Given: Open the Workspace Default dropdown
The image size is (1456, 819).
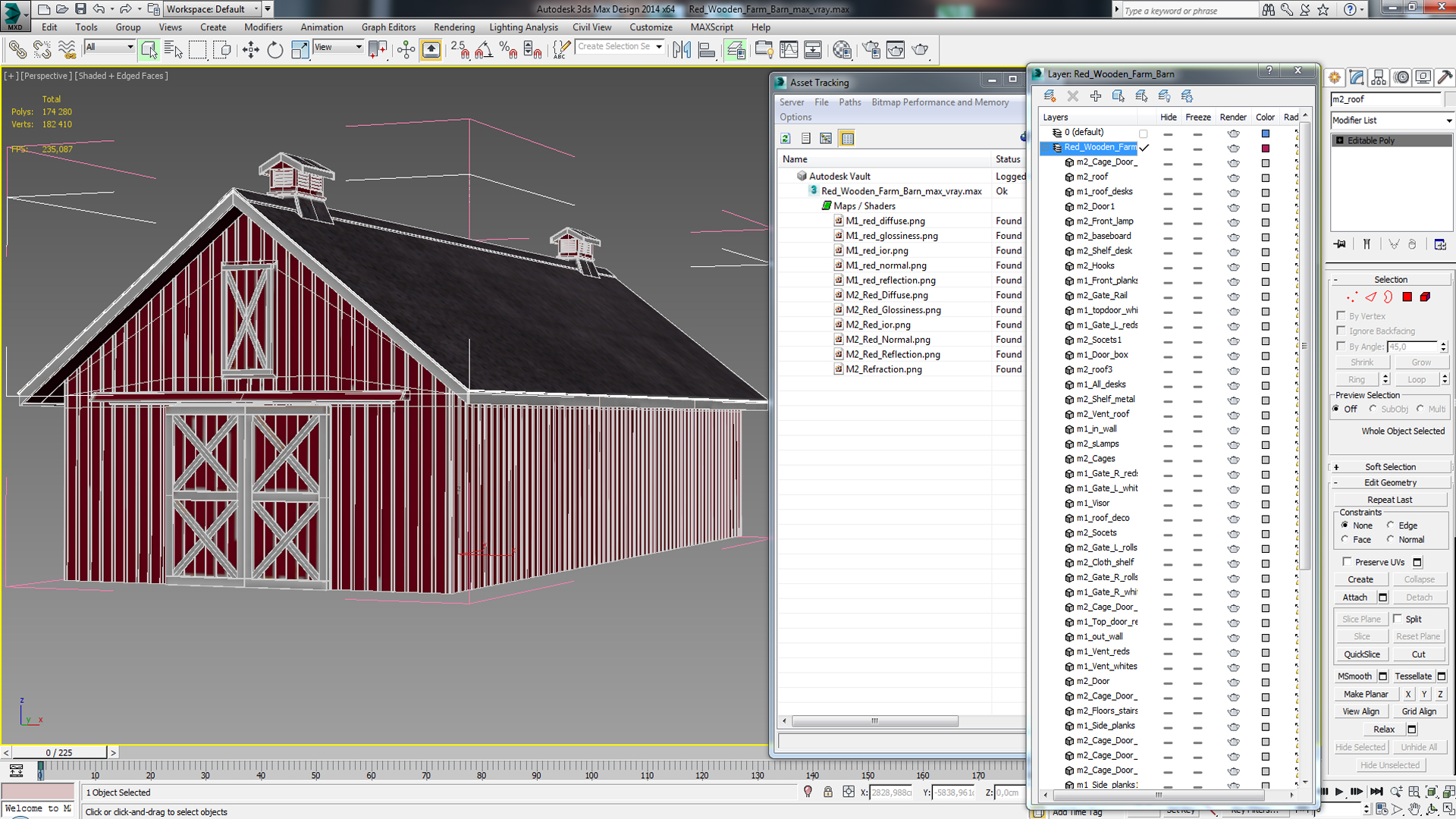Looking at the screenshot, I should (x=213, y=9).
